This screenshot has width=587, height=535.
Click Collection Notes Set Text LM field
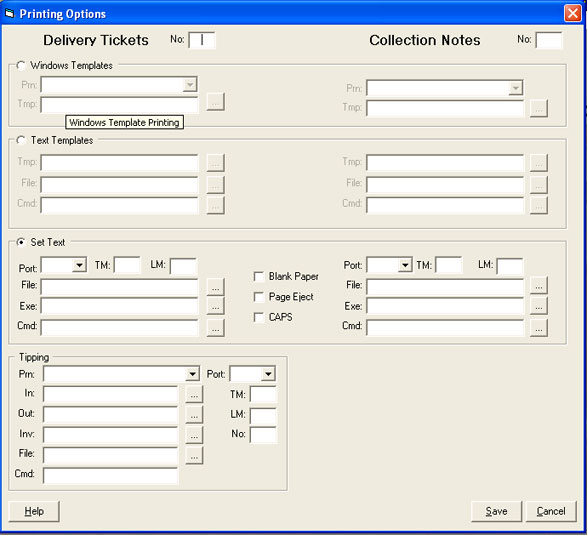[510, 266]
